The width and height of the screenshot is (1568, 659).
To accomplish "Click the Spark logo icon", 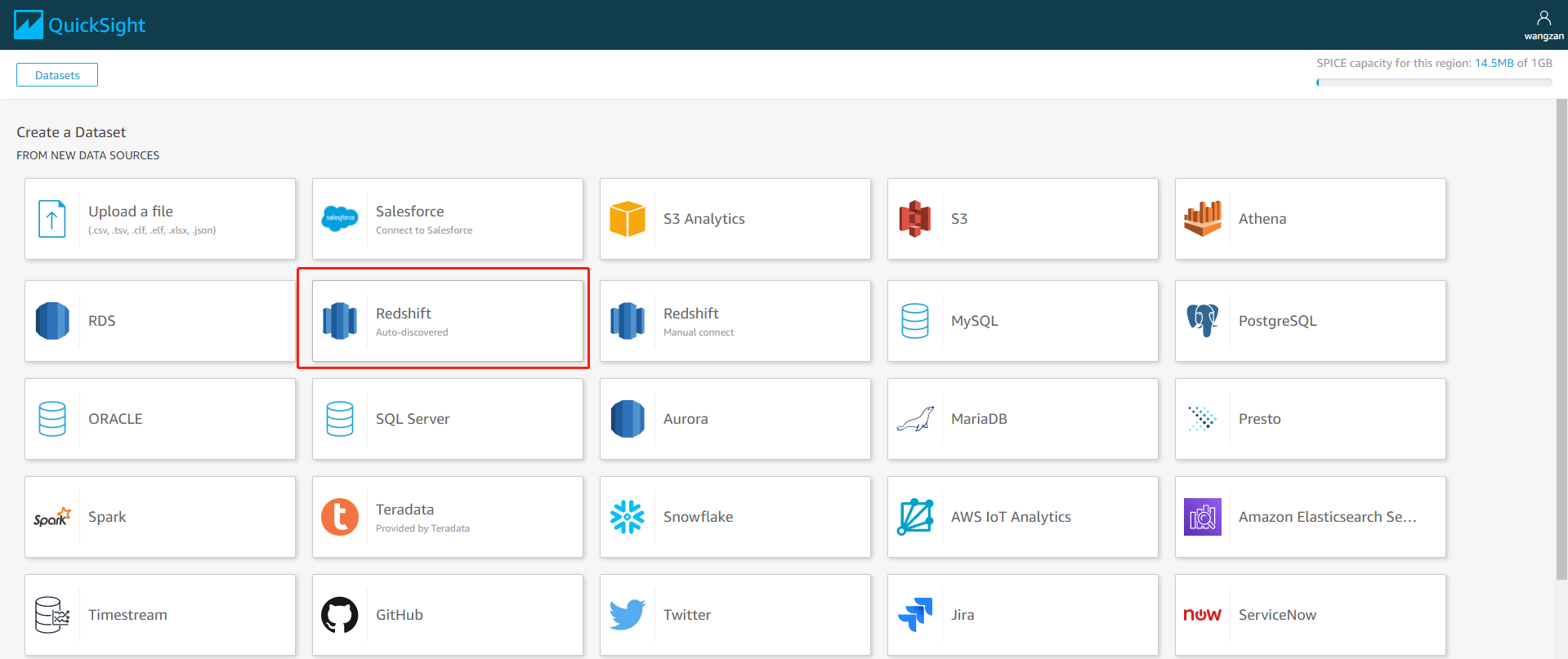I will tap(52, 517).
